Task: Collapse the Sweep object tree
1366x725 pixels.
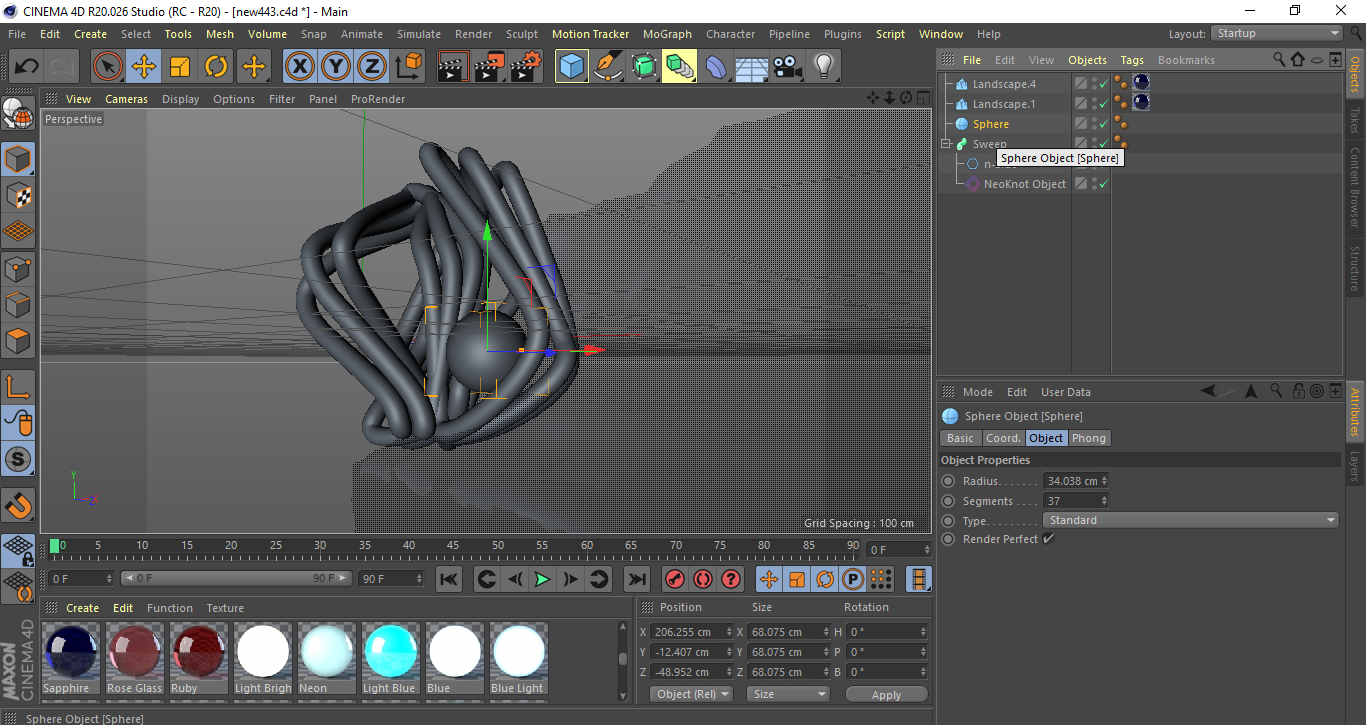Action: 946,144
